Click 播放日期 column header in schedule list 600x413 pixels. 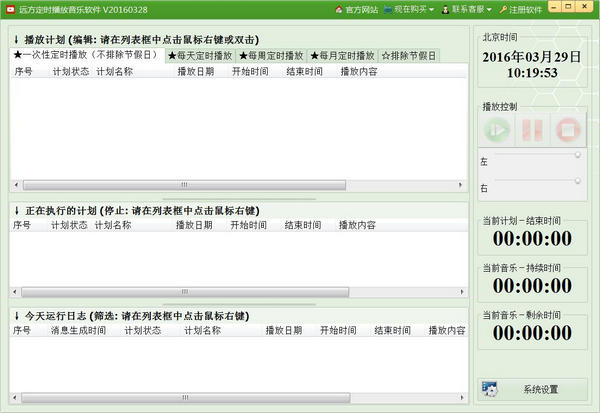point(195,72)
